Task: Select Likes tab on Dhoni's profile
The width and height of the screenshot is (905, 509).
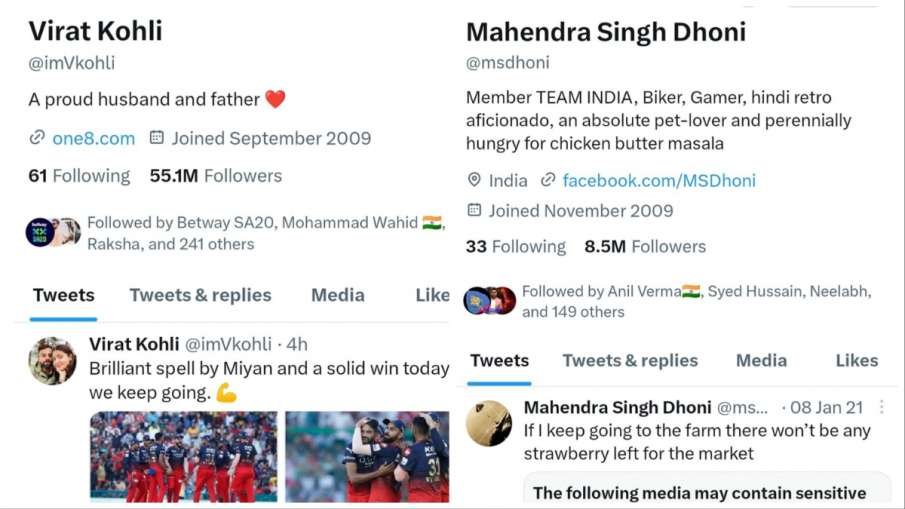Action: [857, 360]
